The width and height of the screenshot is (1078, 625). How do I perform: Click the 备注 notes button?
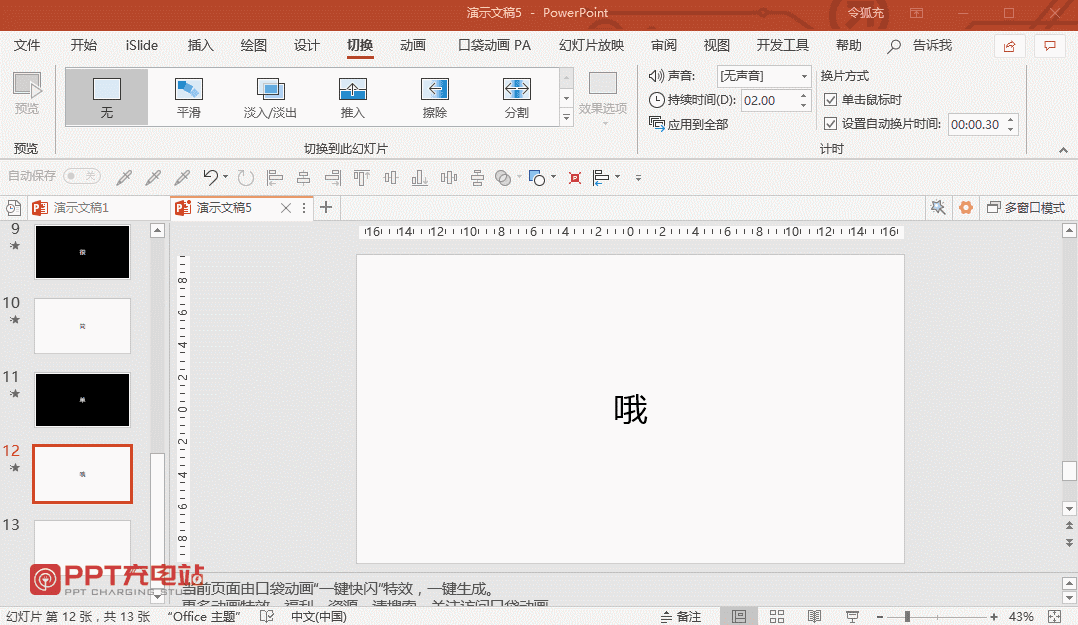681,617
